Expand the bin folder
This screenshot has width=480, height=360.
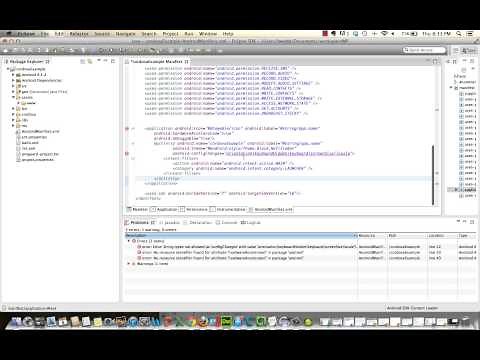[13, 109]
